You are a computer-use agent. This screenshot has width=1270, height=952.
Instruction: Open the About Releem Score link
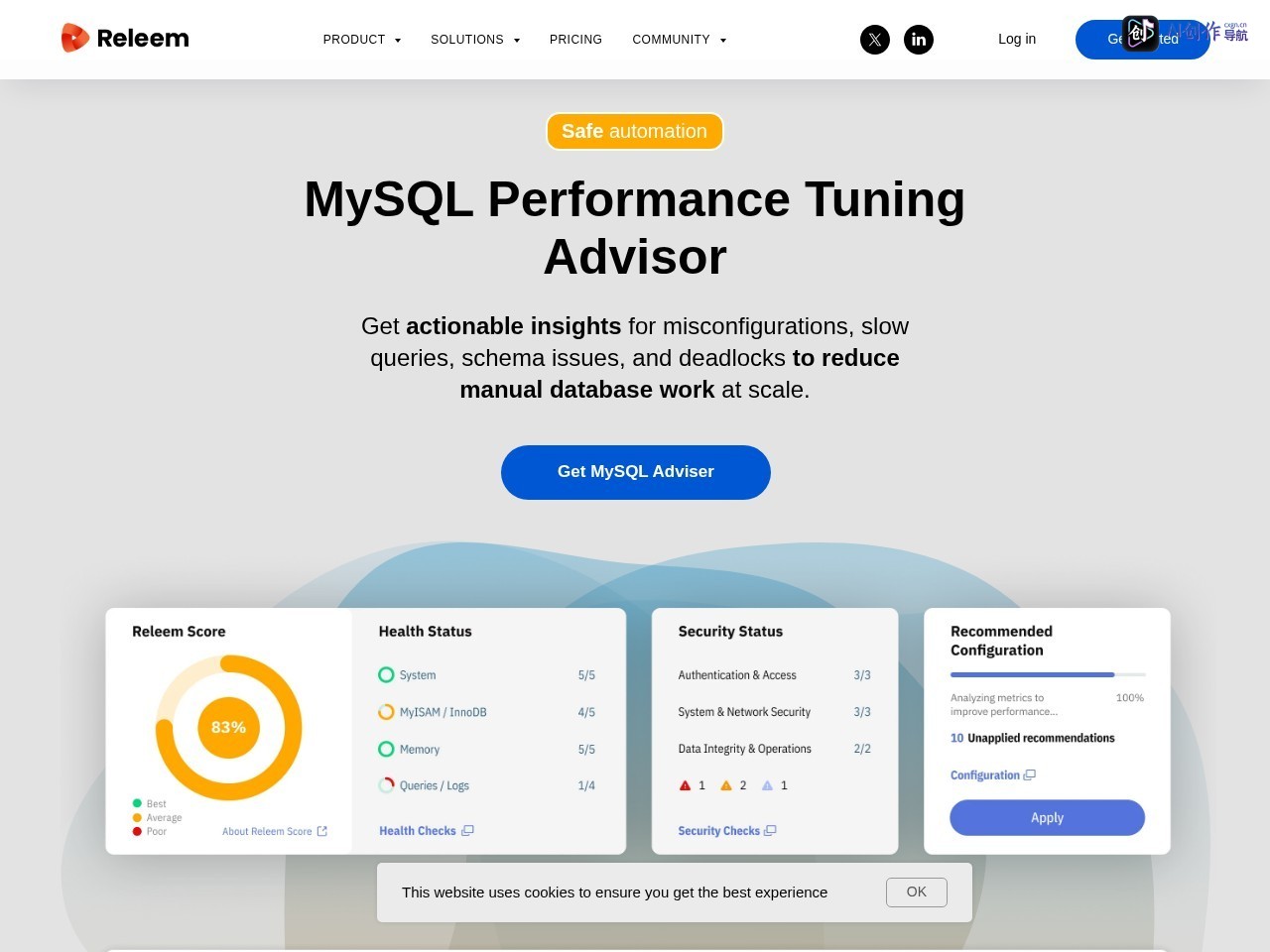click(x=267, y=831)
